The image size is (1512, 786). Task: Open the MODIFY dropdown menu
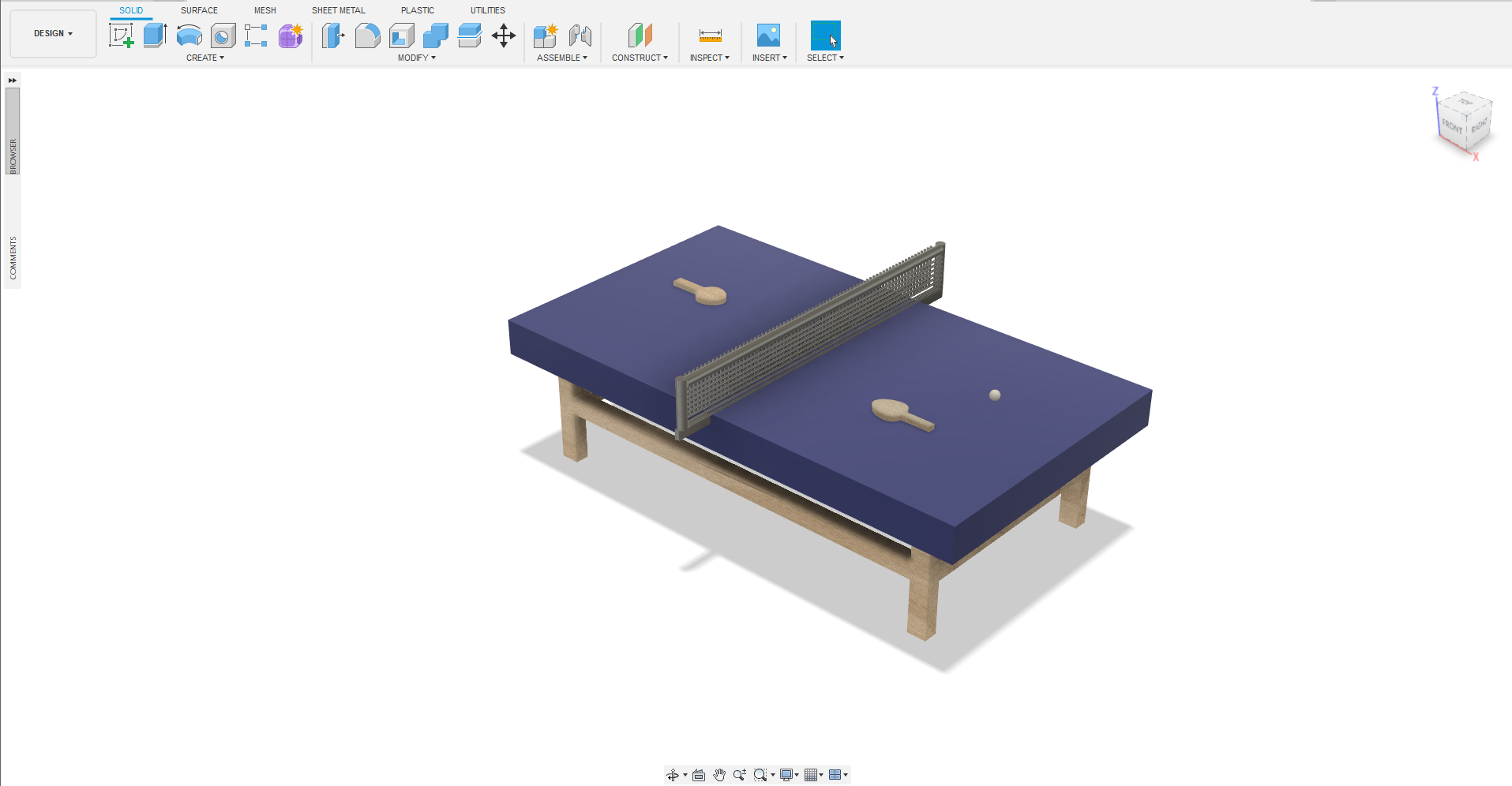[416, 57]
